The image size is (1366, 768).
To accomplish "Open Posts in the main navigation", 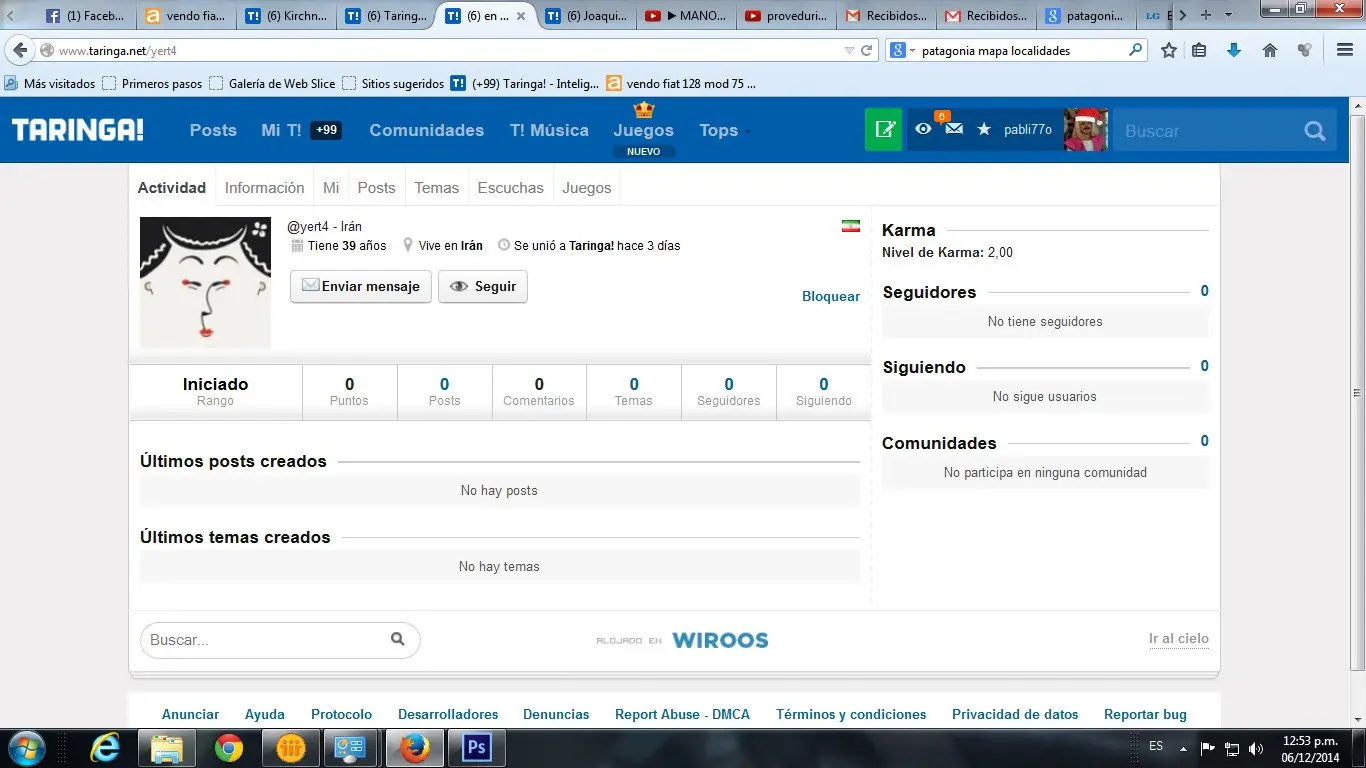I will coord(213,130).
